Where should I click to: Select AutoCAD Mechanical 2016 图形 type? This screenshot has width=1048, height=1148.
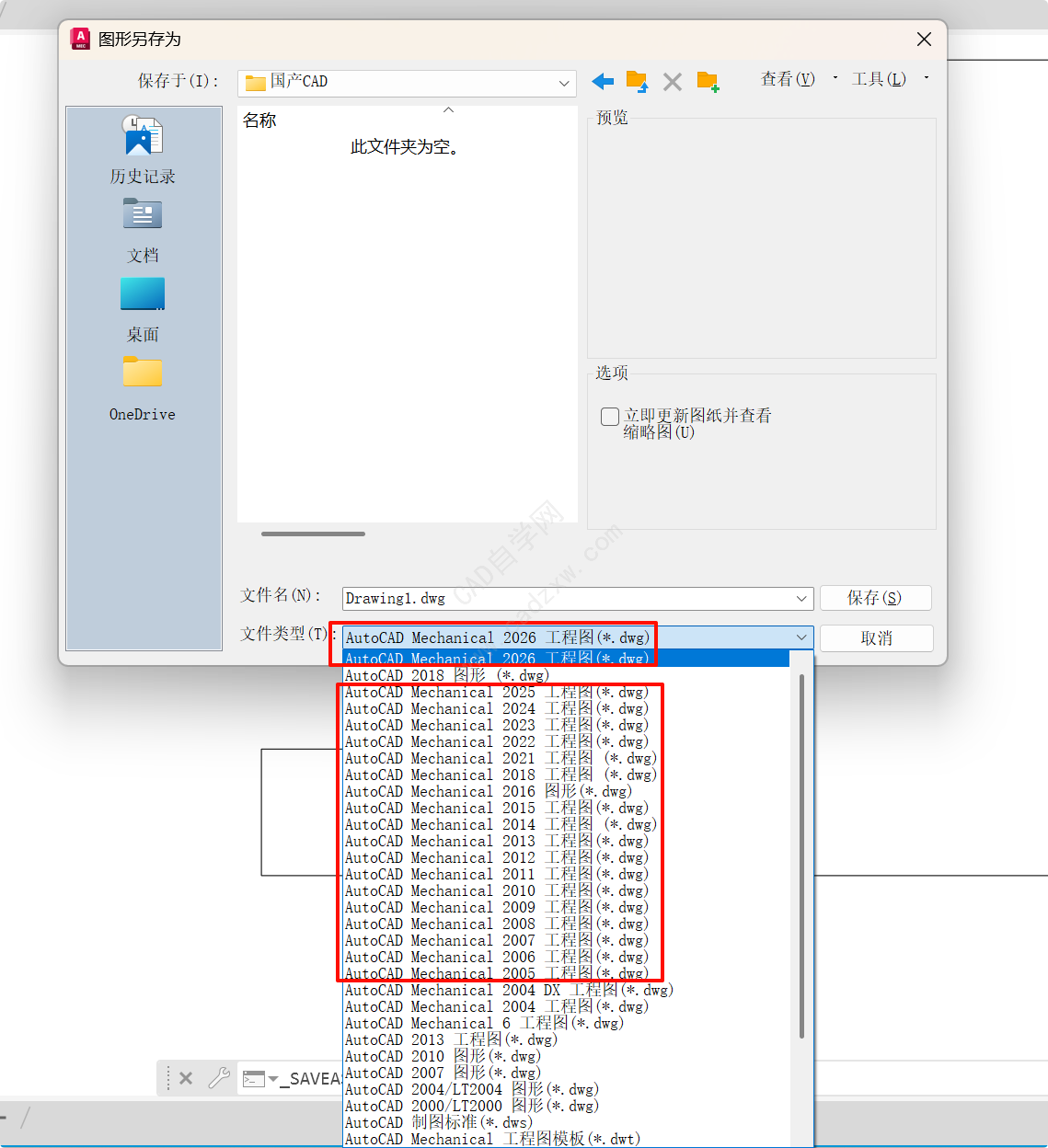566,791
